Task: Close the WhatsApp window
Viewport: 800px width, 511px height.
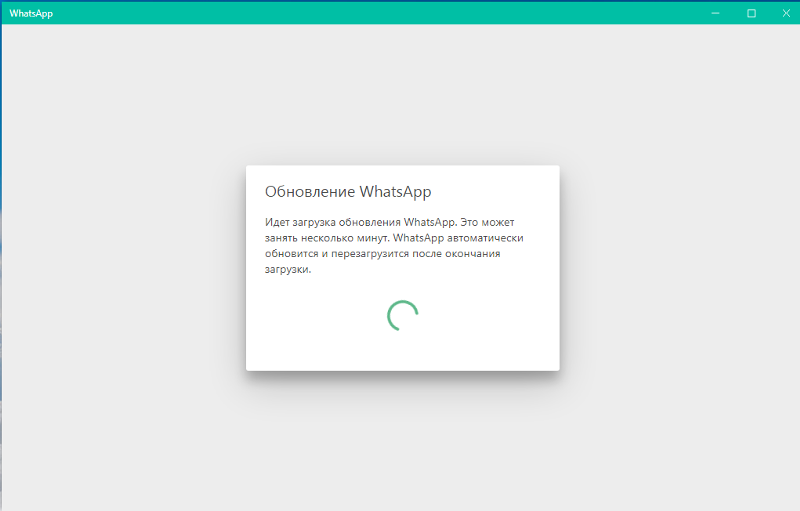Action: pyautogui.click(x=786, y=13)
